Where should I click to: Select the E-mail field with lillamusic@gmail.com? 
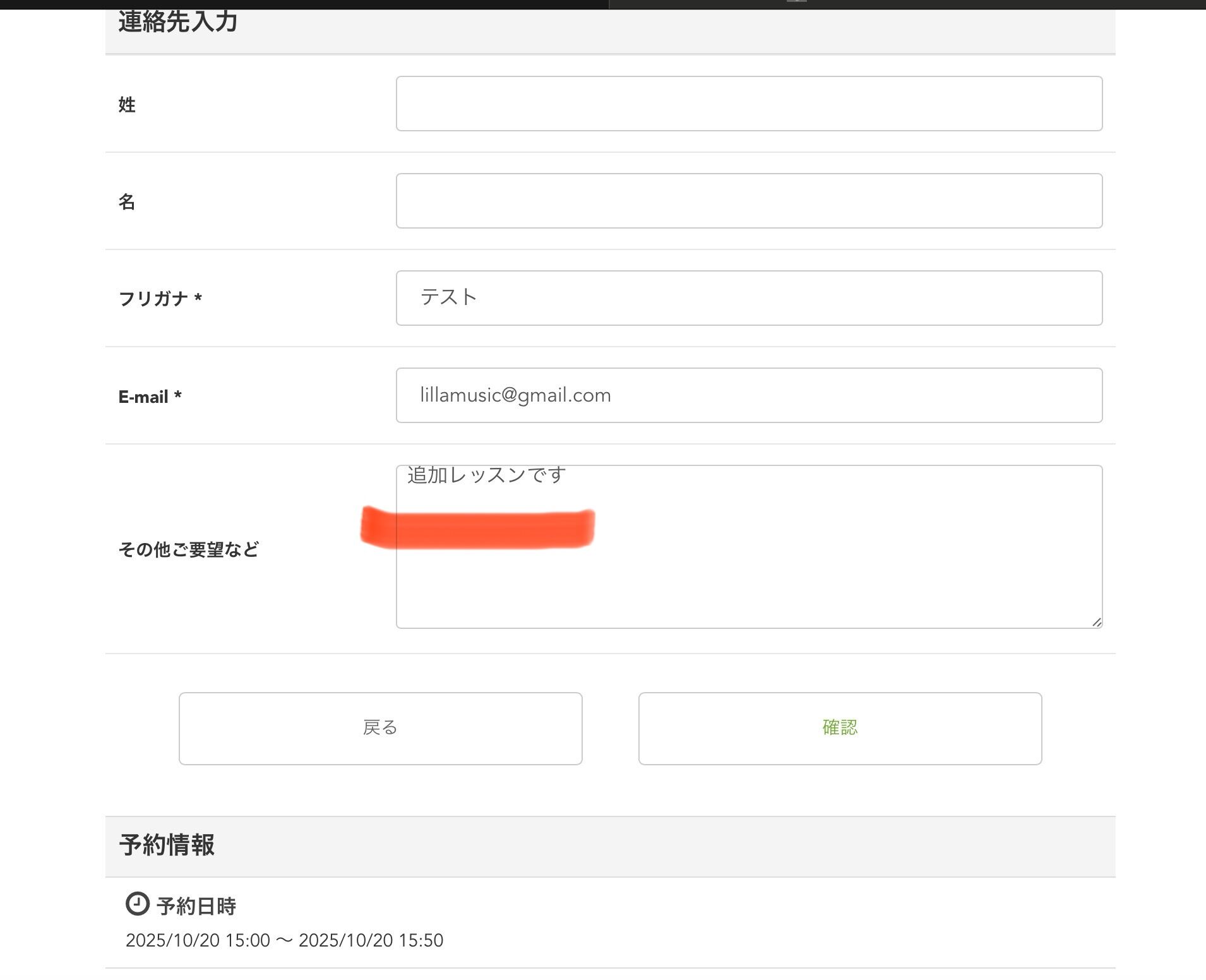click(x=749, y=395)
